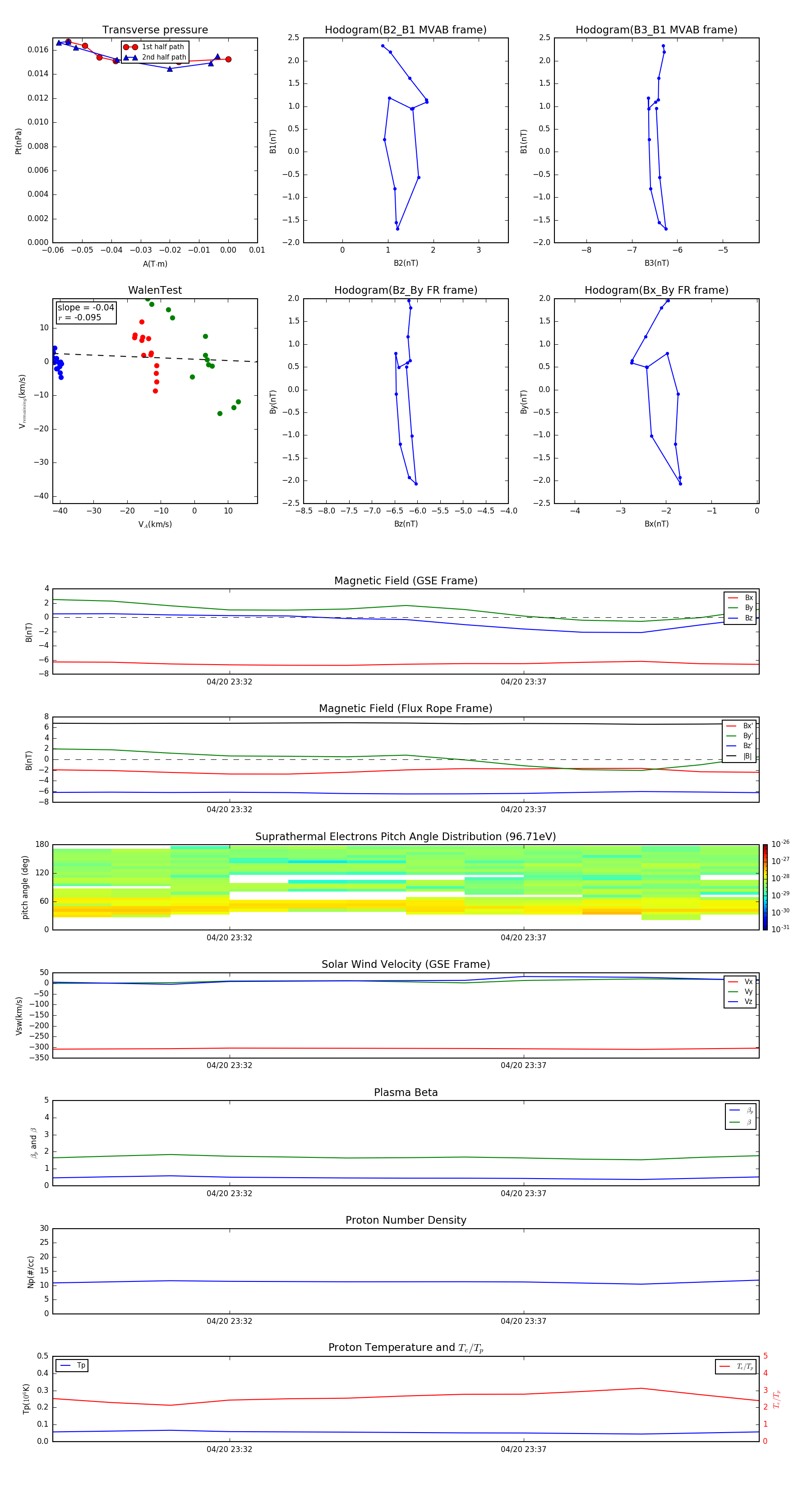Image resolution: width=812 pixels, height=1489 pixels.
Task: Click the 'Proton Temperature and Te/Tp' title
Action: (406, 1348)
